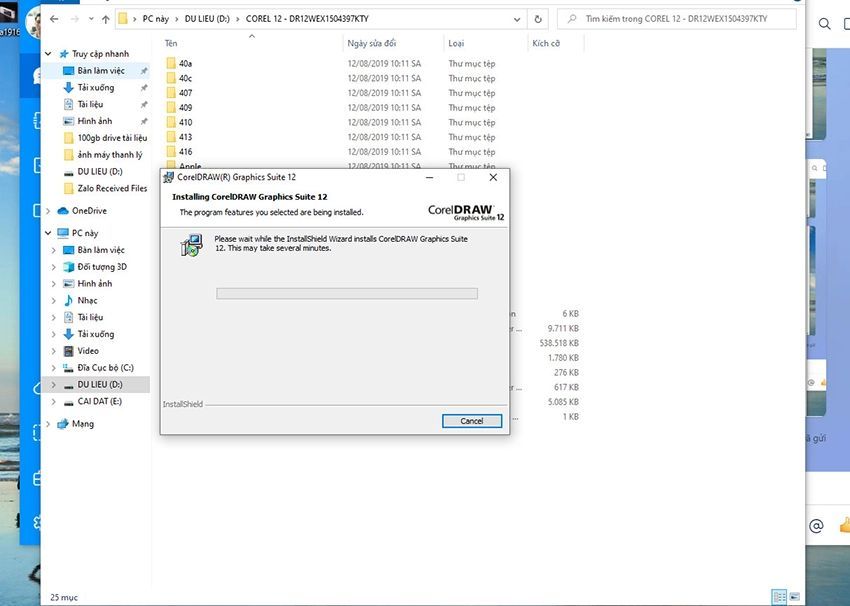
Task: Click the 40a folder icon
Action: tap(171, 63)
